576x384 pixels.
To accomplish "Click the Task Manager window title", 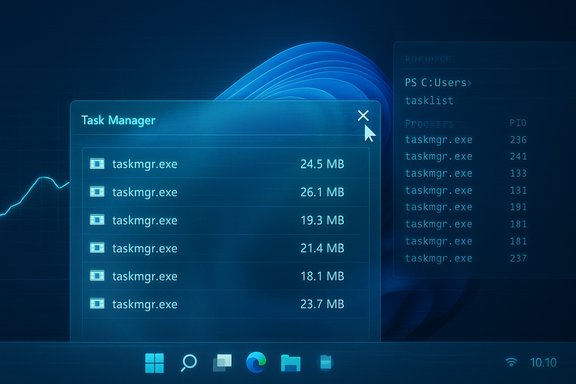I will [118, 120].
